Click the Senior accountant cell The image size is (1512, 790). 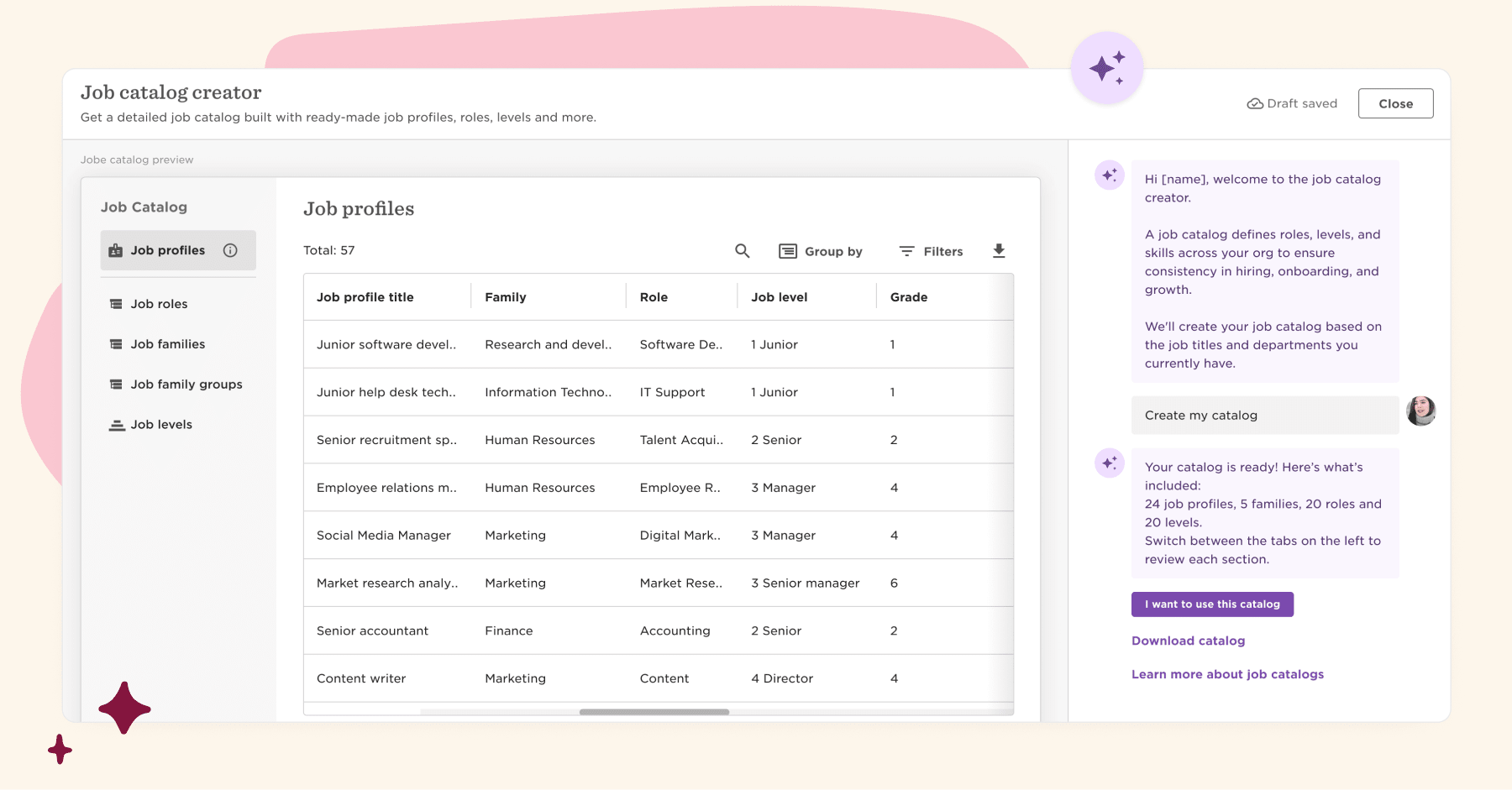[372, 631]
